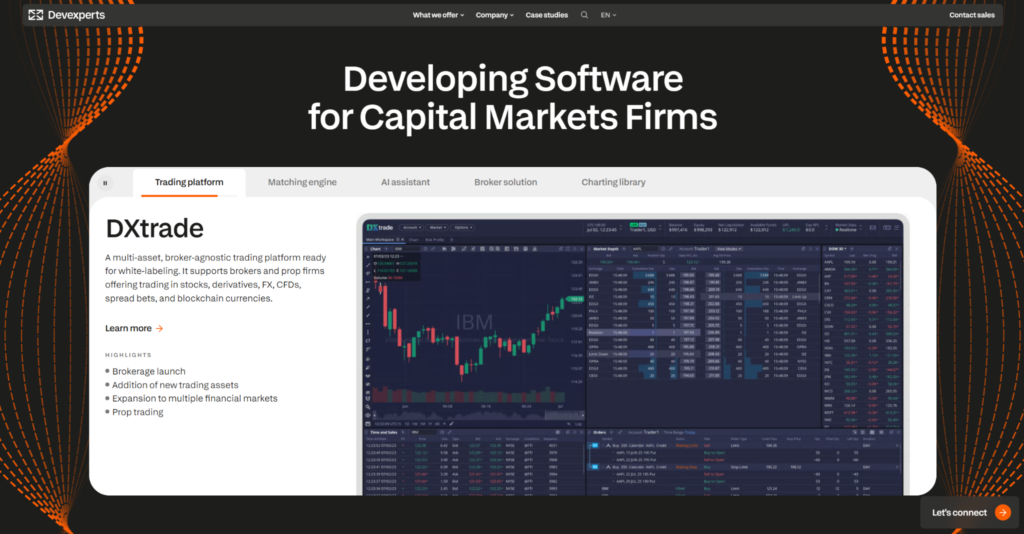Image resolution: width=1024 pixels, height=534 pixels.
Task: Open the EN language selector
Action: coord(608,15)
